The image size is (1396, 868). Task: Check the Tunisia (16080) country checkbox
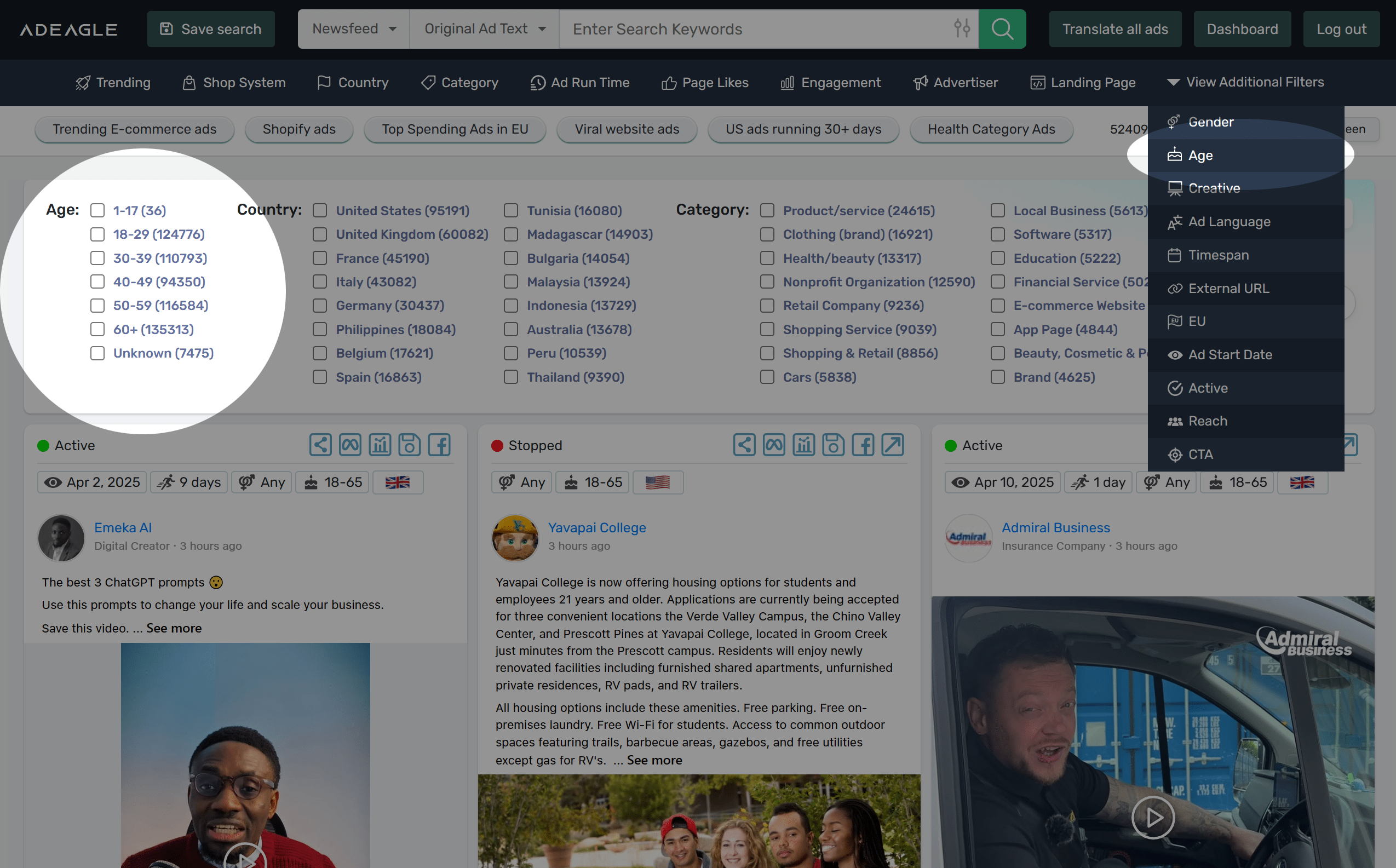coord(511,211)
